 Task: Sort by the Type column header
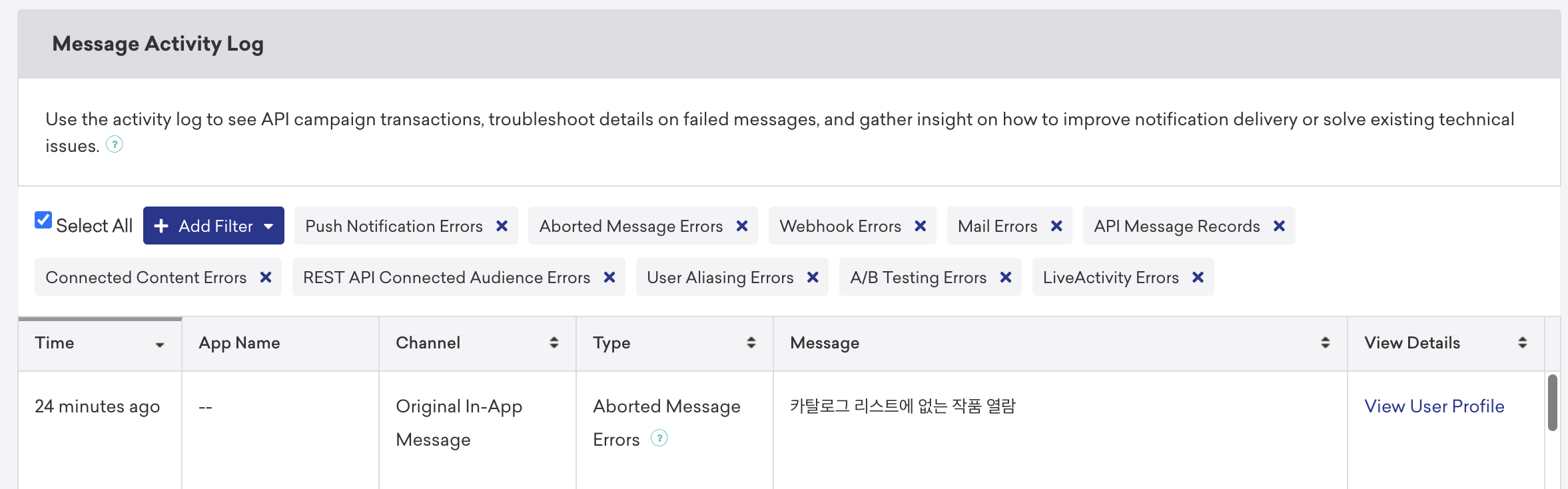tap(675, 344)
